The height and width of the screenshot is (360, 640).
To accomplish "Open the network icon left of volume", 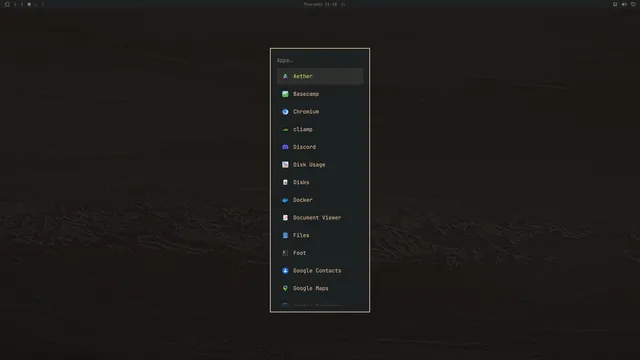I will pyautogui.click(x=615, y=4).
